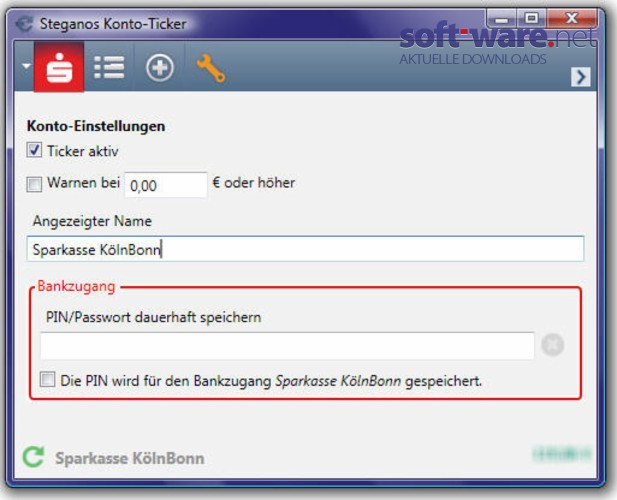Maximize the Konto-Ticker window
Image resolution: width=617 pixels, height=500 pixels.
pos(531,18)
